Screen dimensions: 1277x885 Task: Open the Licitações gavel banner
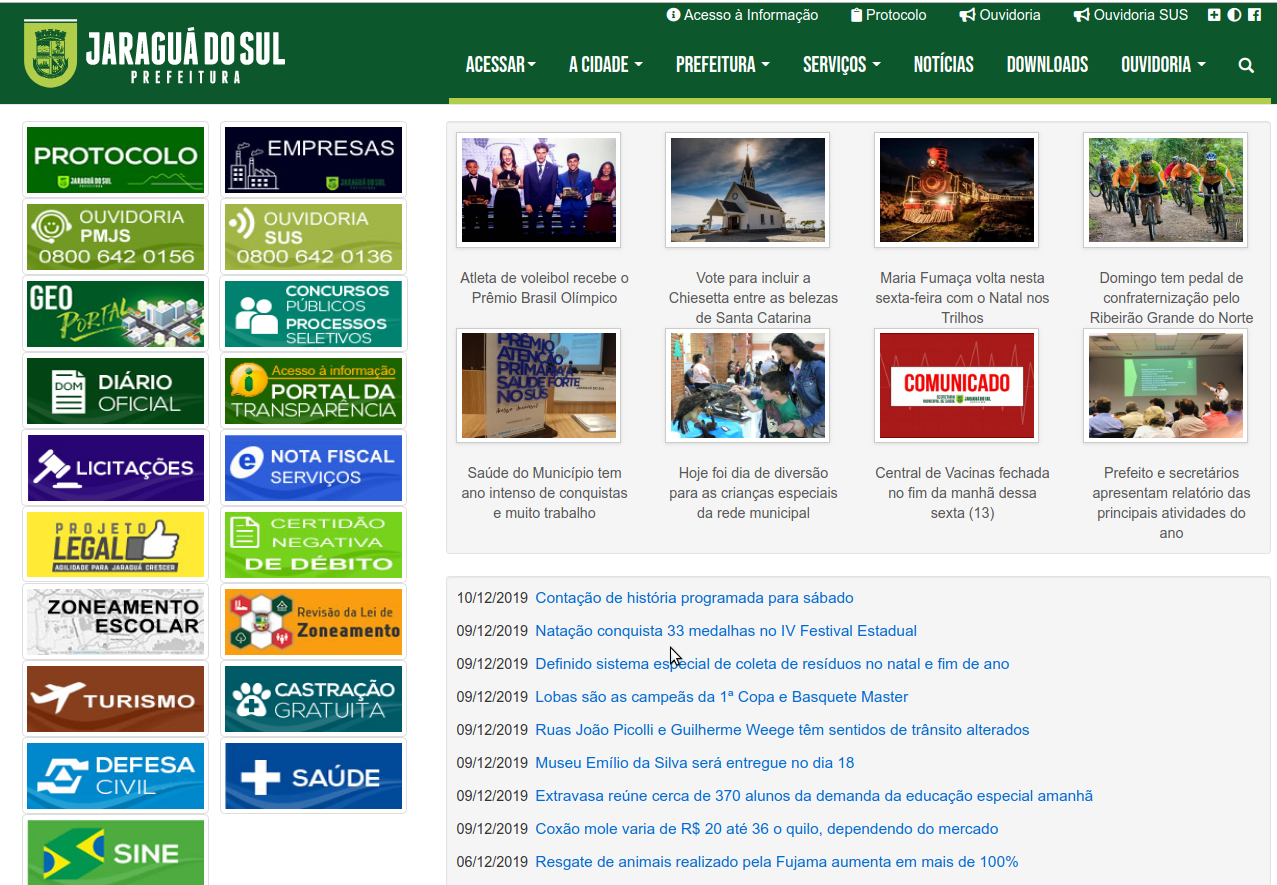[x=115, y=468]
